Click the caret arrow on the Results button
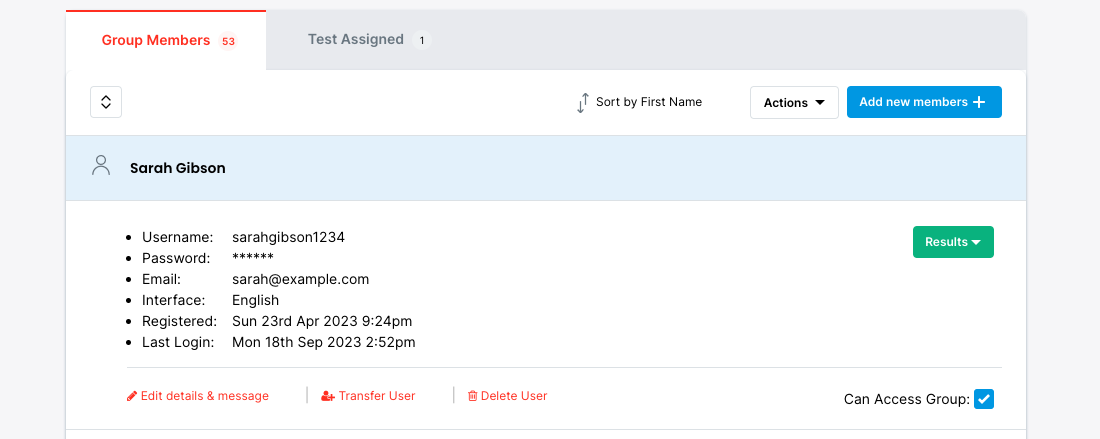The image size is (1100, 439). tap(976, 242)
